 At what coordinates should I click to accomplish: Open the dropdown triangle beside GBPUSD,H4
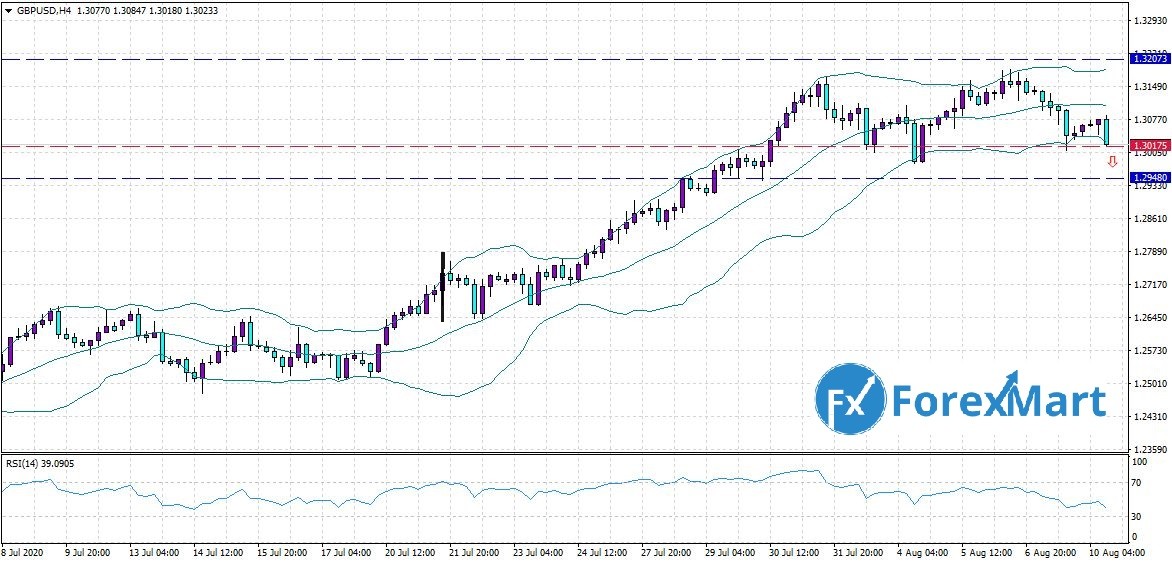tap(7, 10)
